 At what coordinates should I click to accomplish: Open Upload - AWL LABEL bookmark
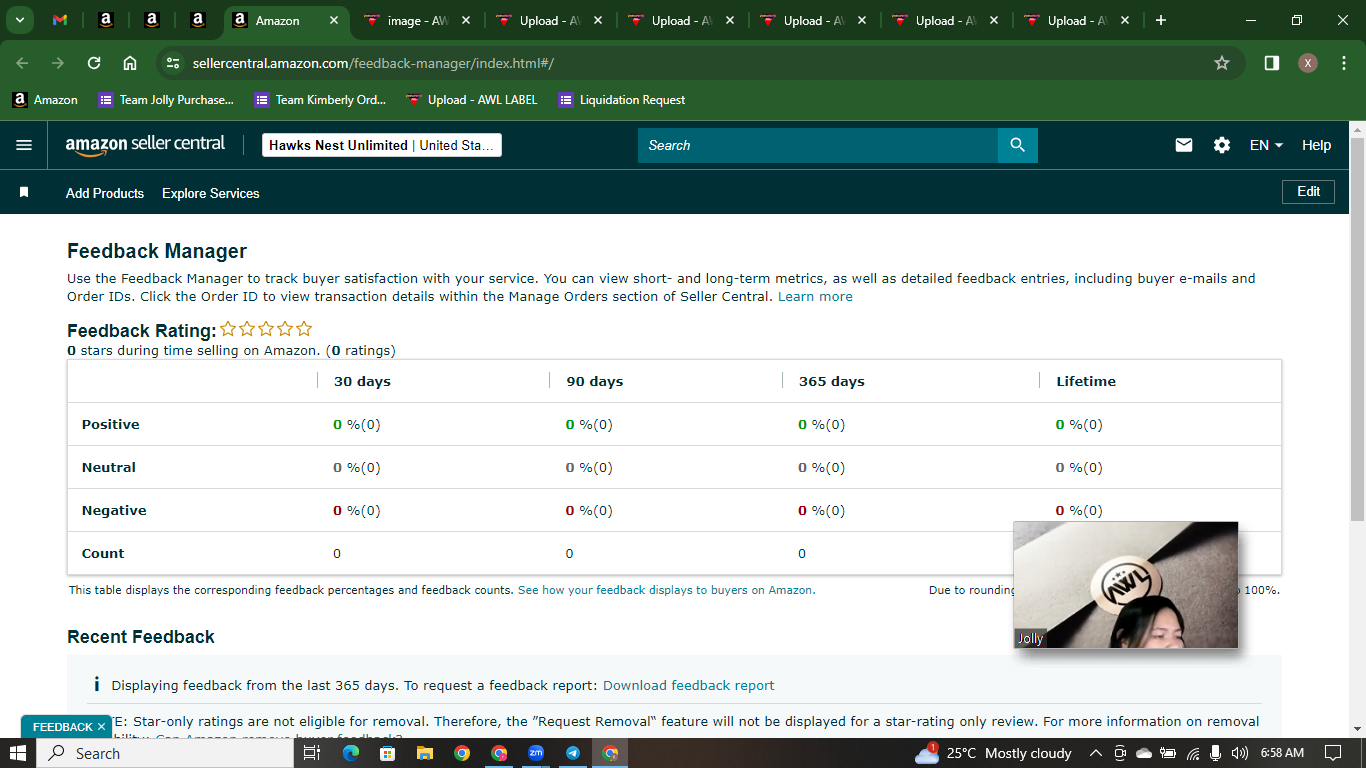(x=471, y=100)
